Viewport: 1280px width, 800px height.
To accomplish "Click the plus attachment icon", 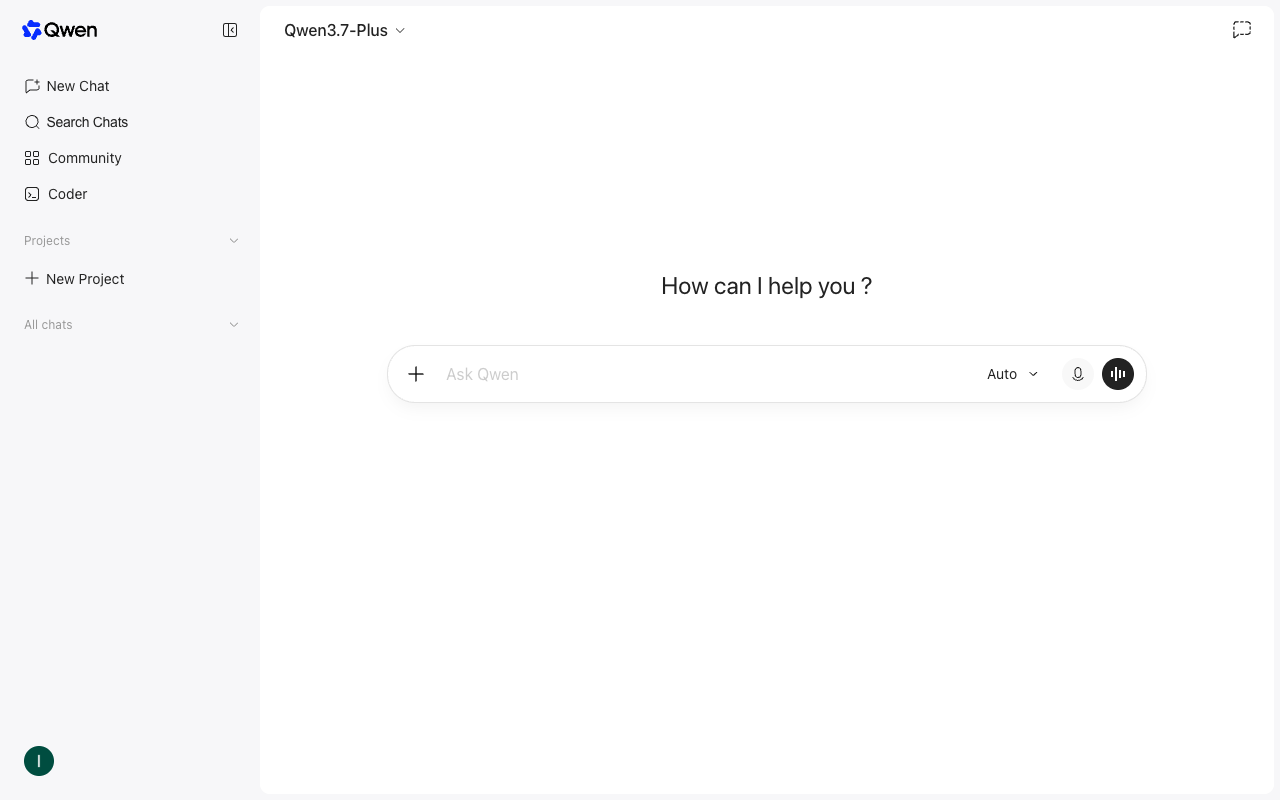I will (x=416, y=374).
